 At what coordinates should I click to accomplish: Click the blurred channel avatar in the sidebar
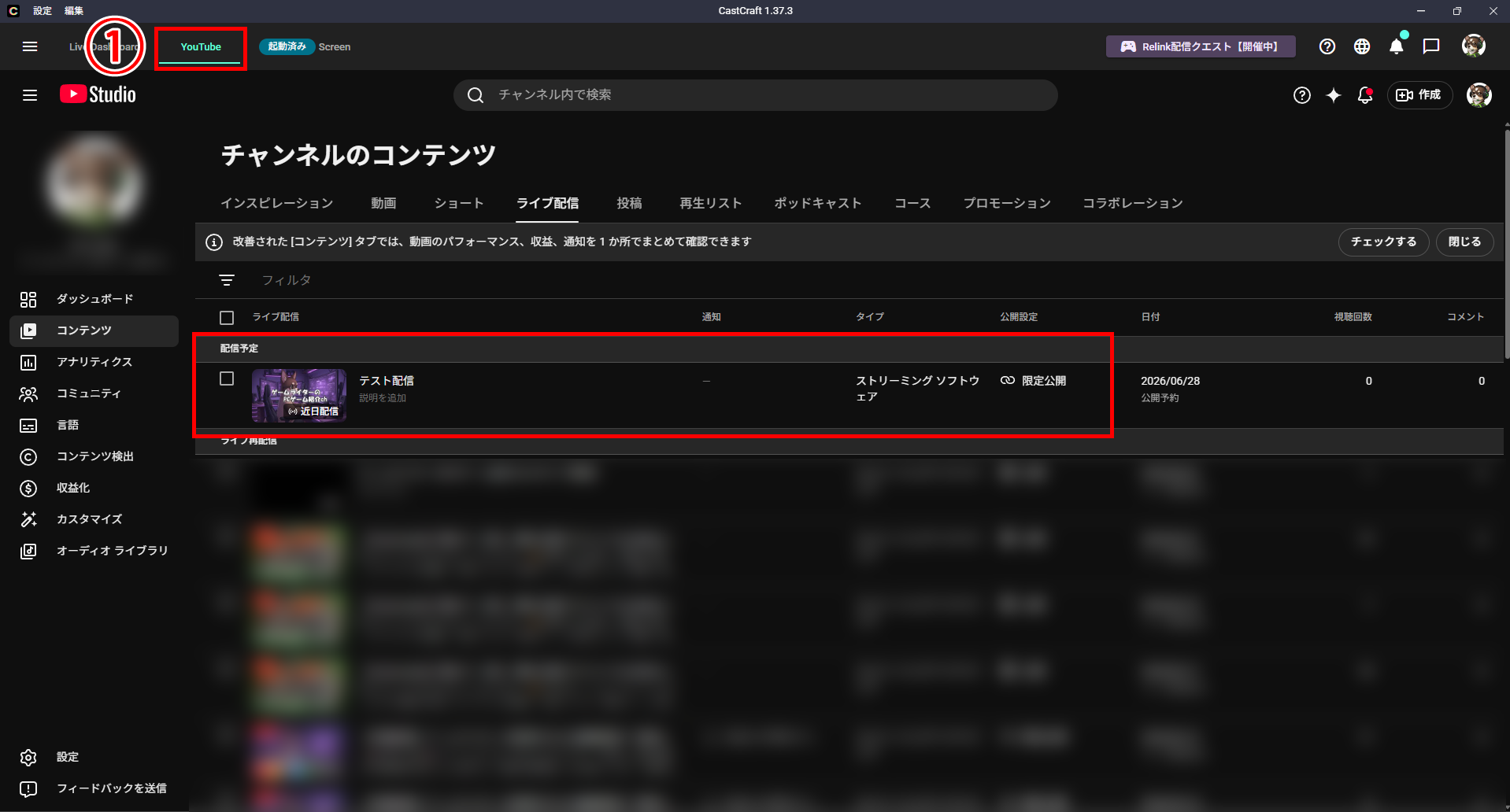[94, 180]
